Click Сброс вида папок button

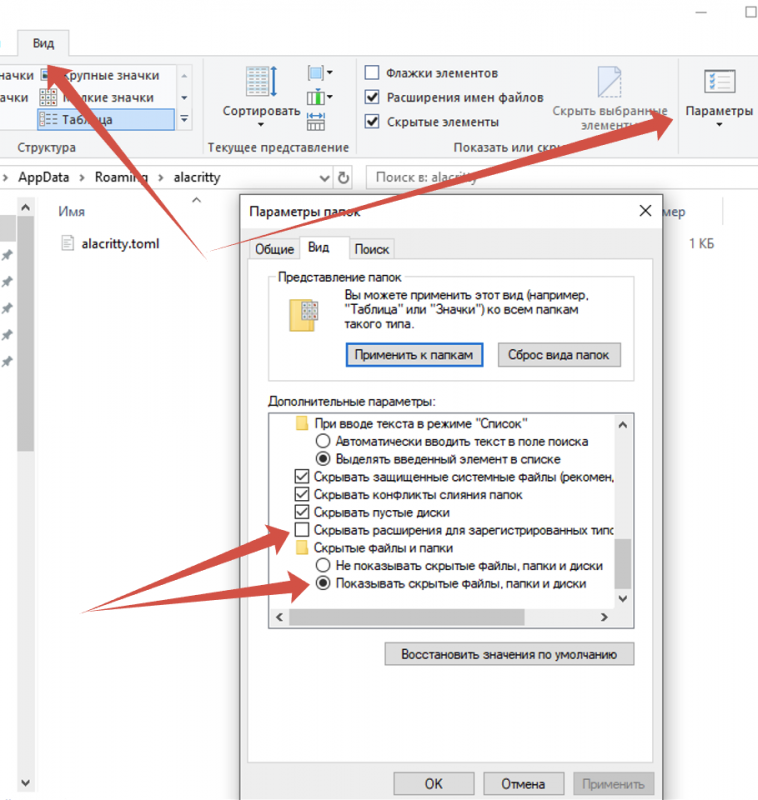(x=559, y=355)
